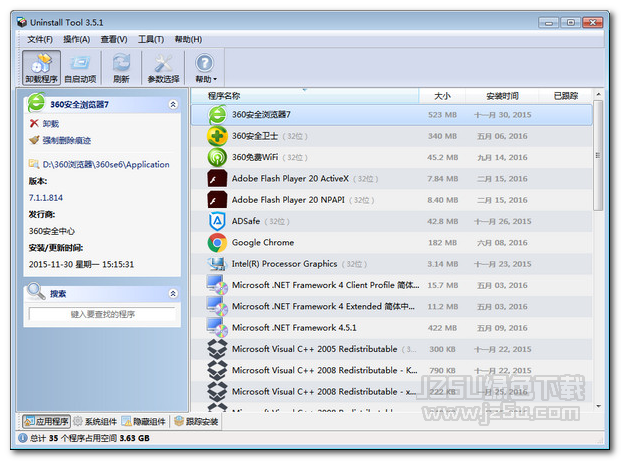Collapse the 搜索 search panel

[x=173, y=293]
